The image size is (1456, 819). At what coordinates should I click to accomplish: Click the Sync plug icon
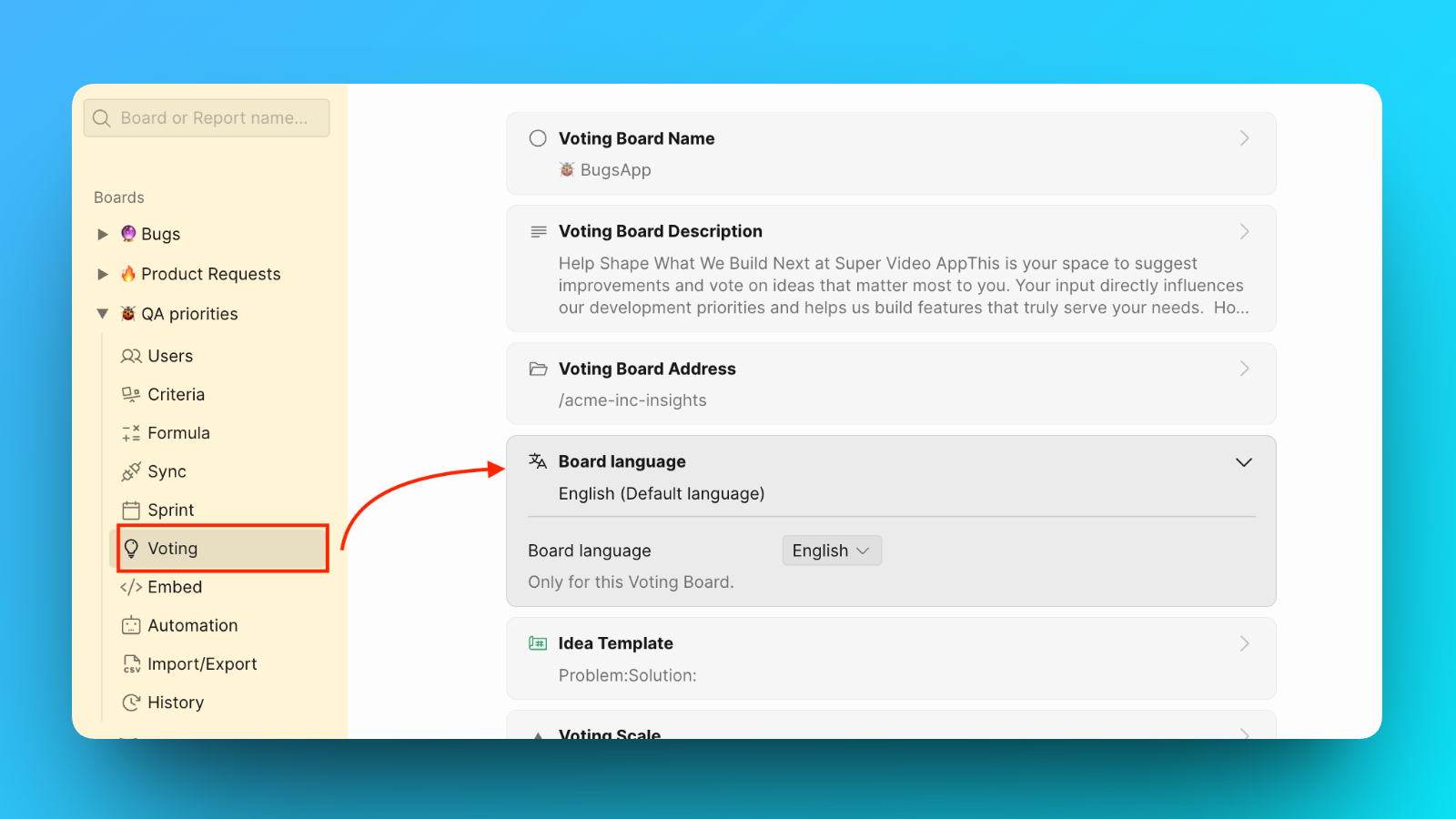131,471
